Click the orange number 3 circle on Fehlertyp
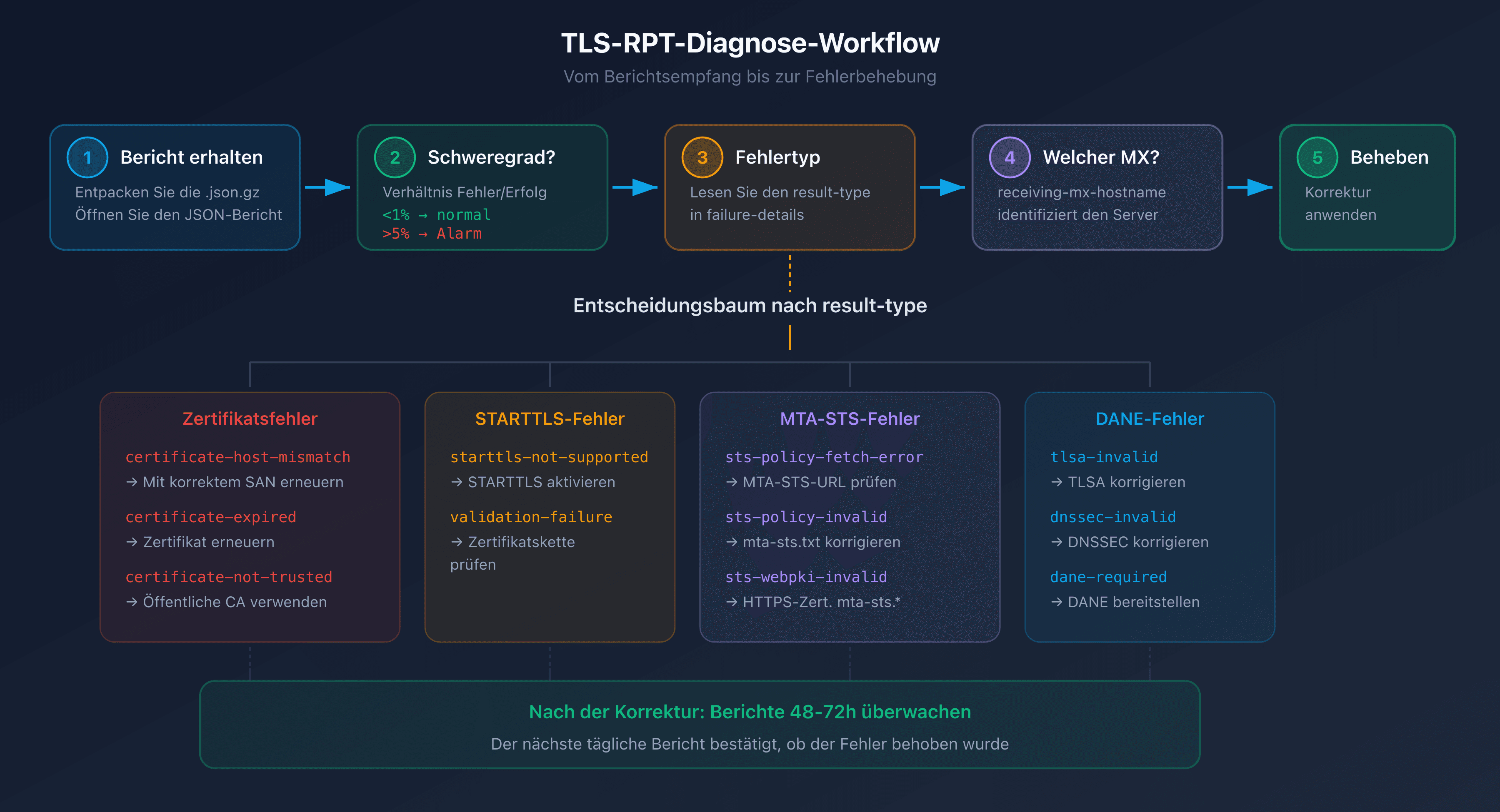Screen dimensions: 1500x812 pyautogui.click(x=702, y=157)
